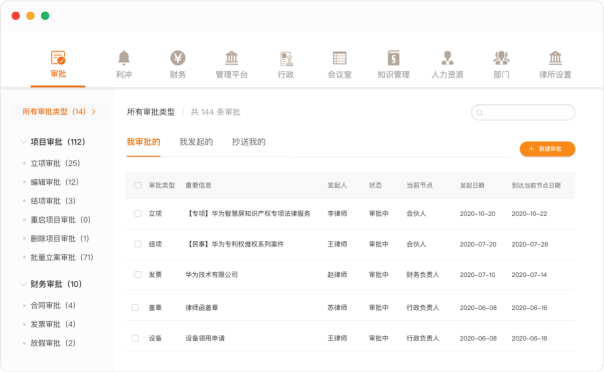
Task: Switch to the 我发起的 tab
Action: point(196,142)
